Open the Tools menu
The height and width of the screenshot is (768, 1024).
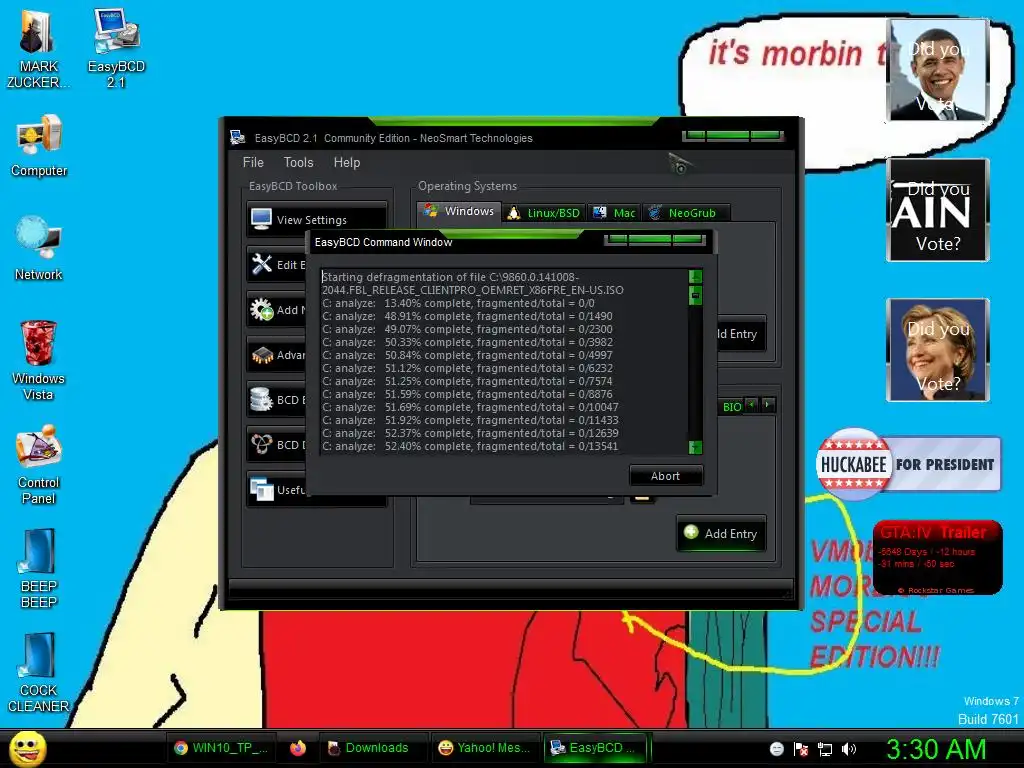(298, 162)
